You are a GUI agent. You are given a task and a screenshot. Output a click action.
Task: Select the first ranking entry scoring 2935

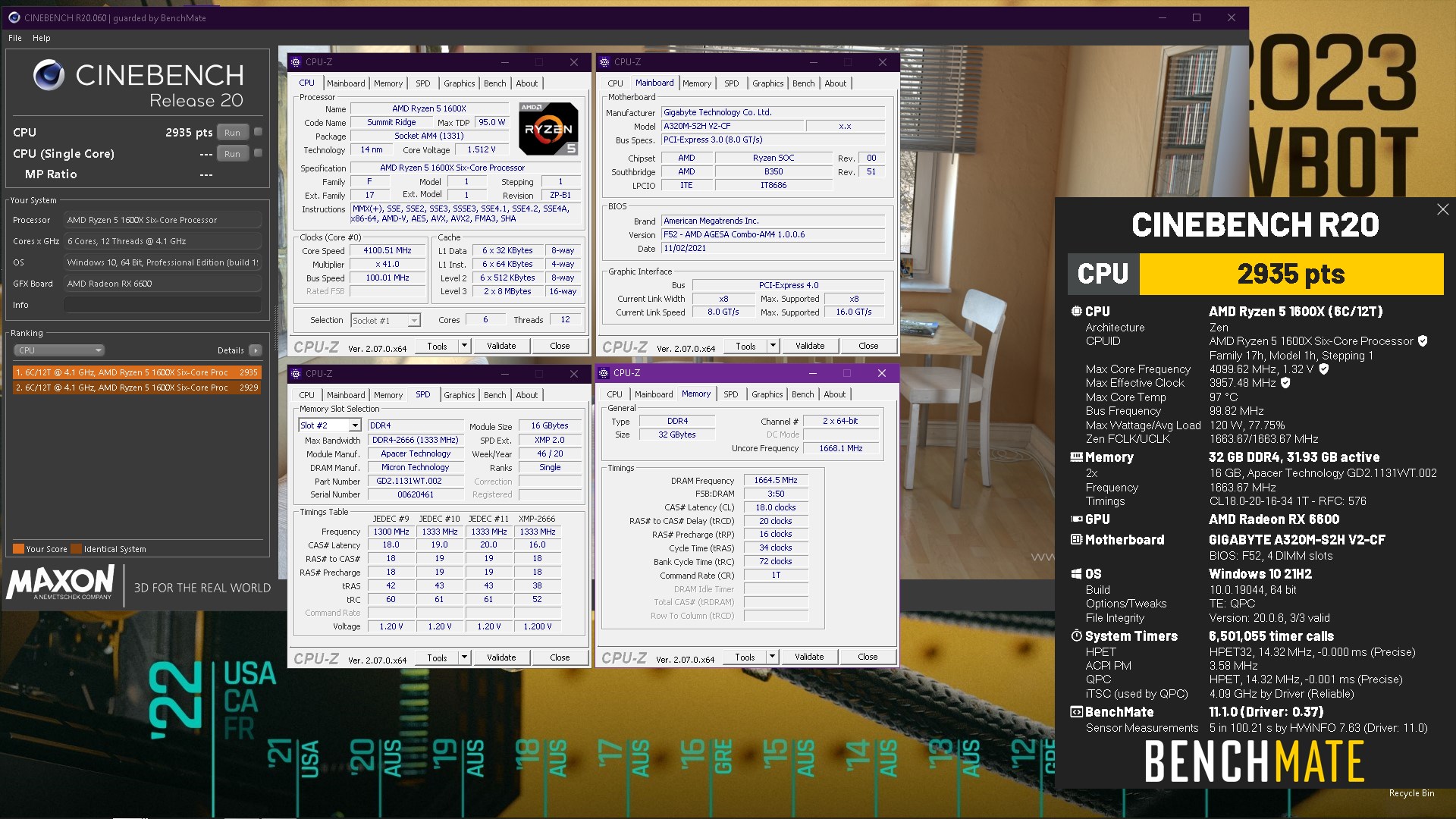click(x=137, y=372)
